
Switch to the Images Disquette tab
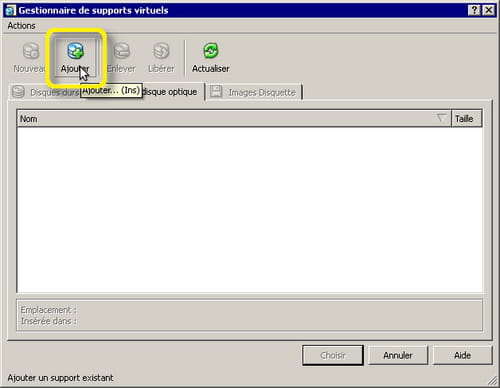tap(254, 92)
